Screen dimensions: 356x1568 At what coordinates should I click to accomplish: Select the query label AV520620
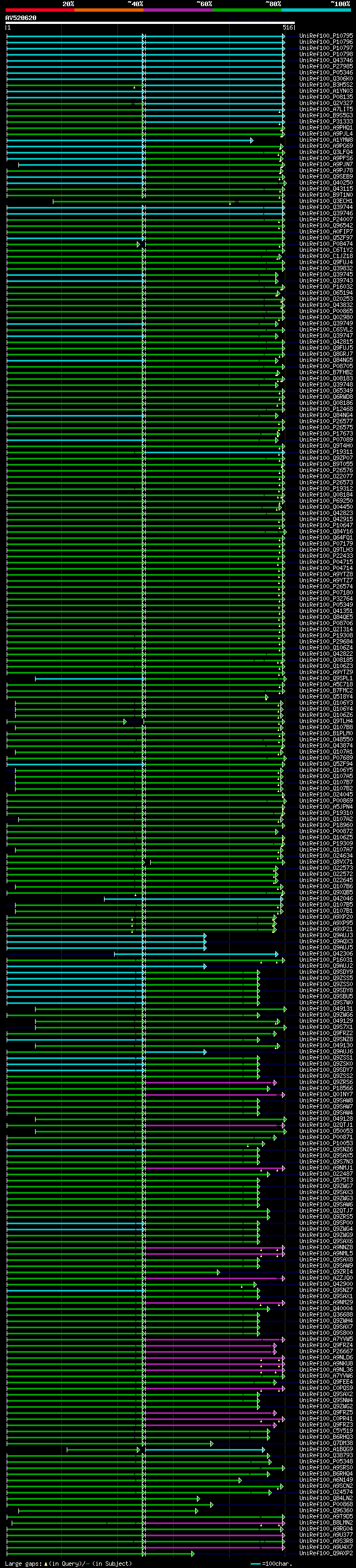pos(21,18)
